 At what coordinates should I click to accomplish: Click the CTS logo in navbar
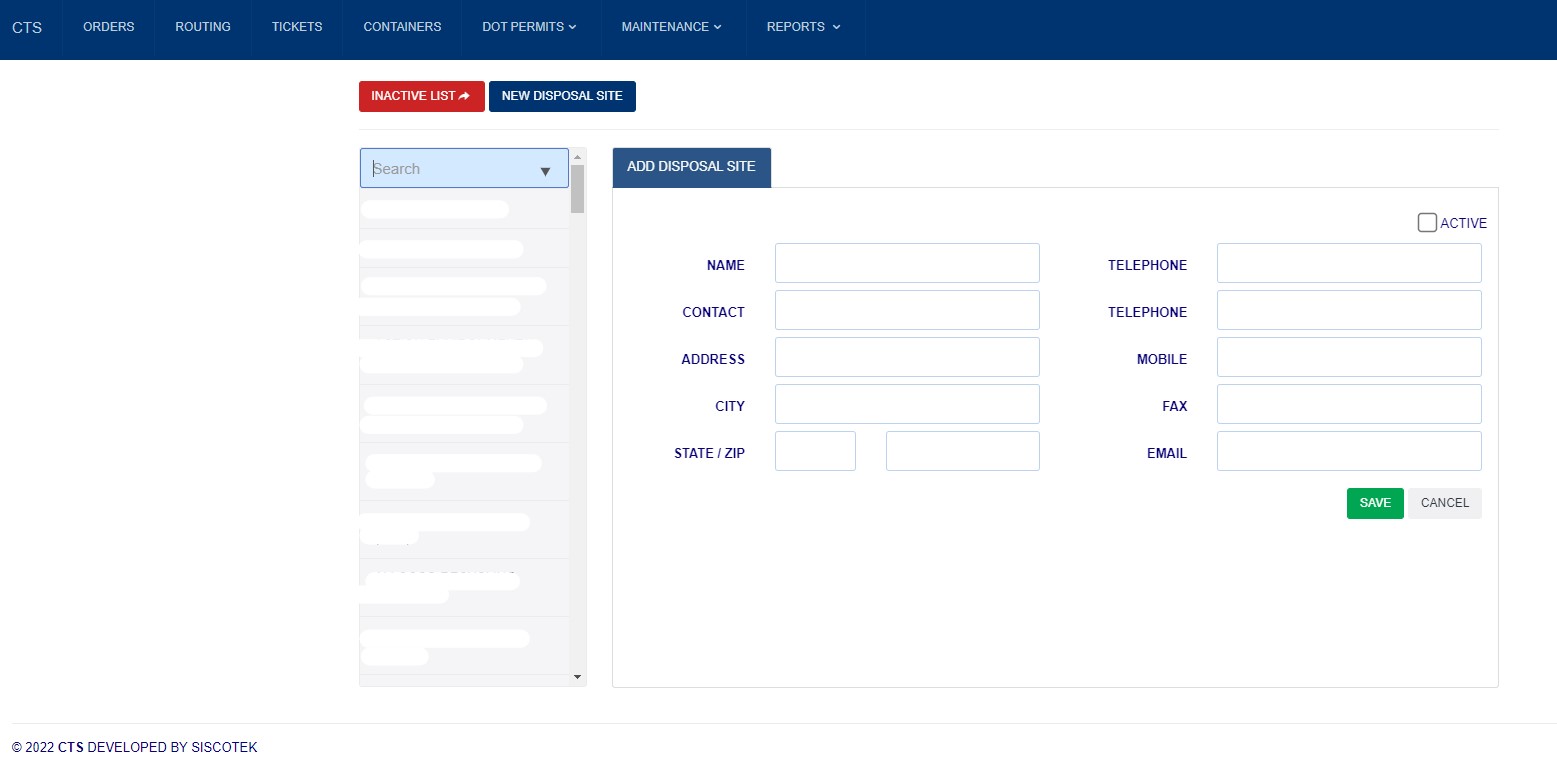[27, 27]
